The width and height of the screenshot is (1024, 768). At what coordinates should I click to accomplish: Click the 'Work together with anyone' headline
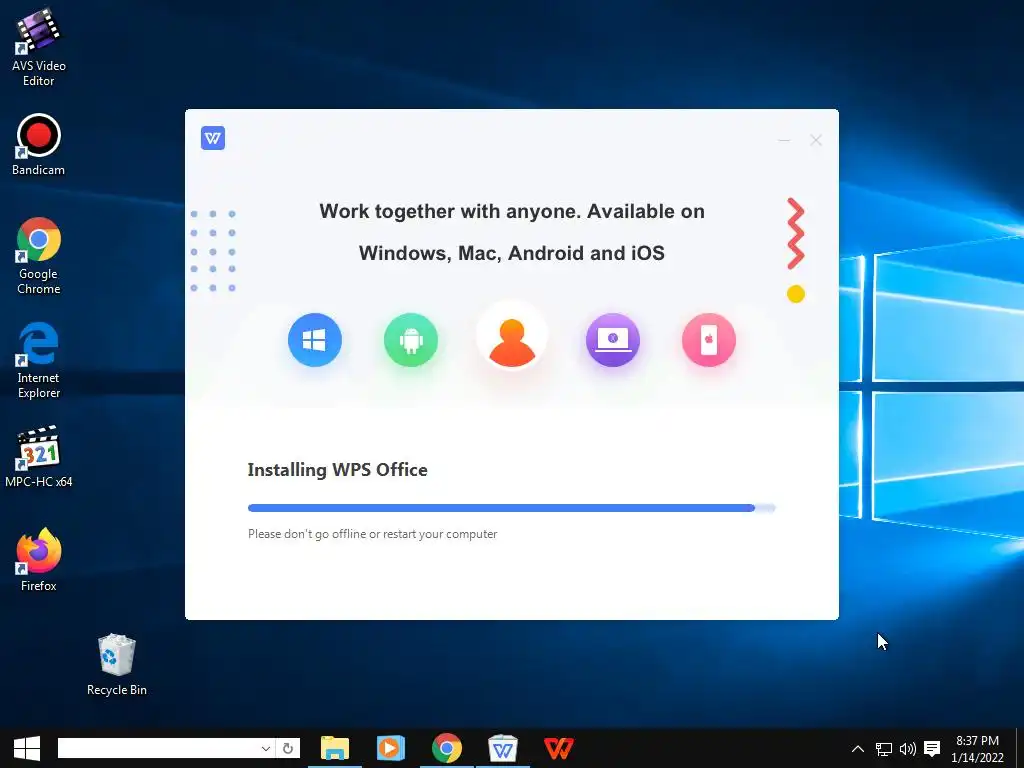point(512,232)
